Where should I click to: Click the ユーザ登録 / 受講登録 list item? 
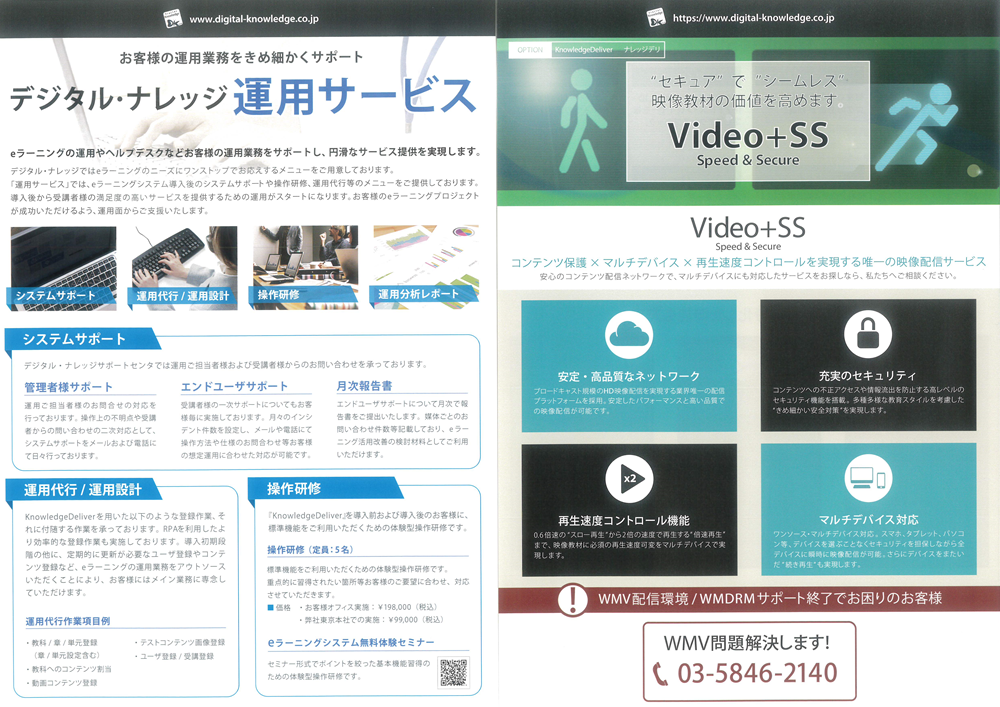[x=174, y=656]
